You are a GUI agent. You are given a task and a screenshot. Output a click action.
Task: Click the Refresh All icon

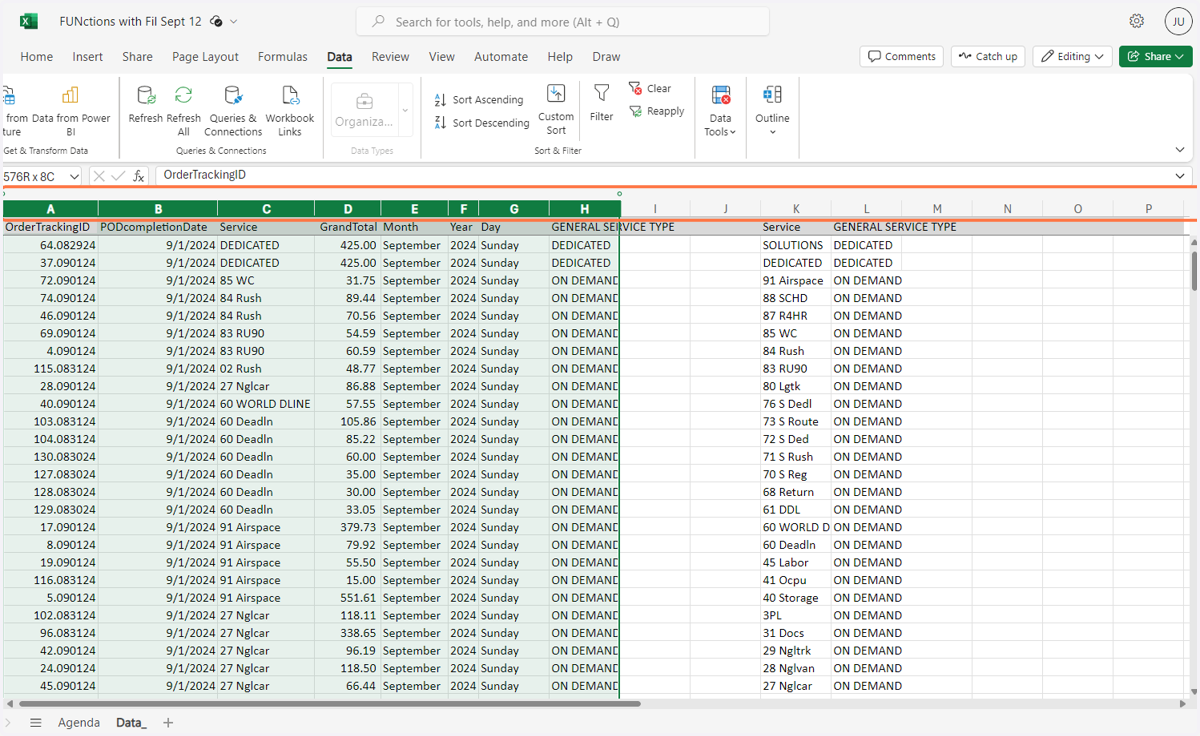coord(184,95)
